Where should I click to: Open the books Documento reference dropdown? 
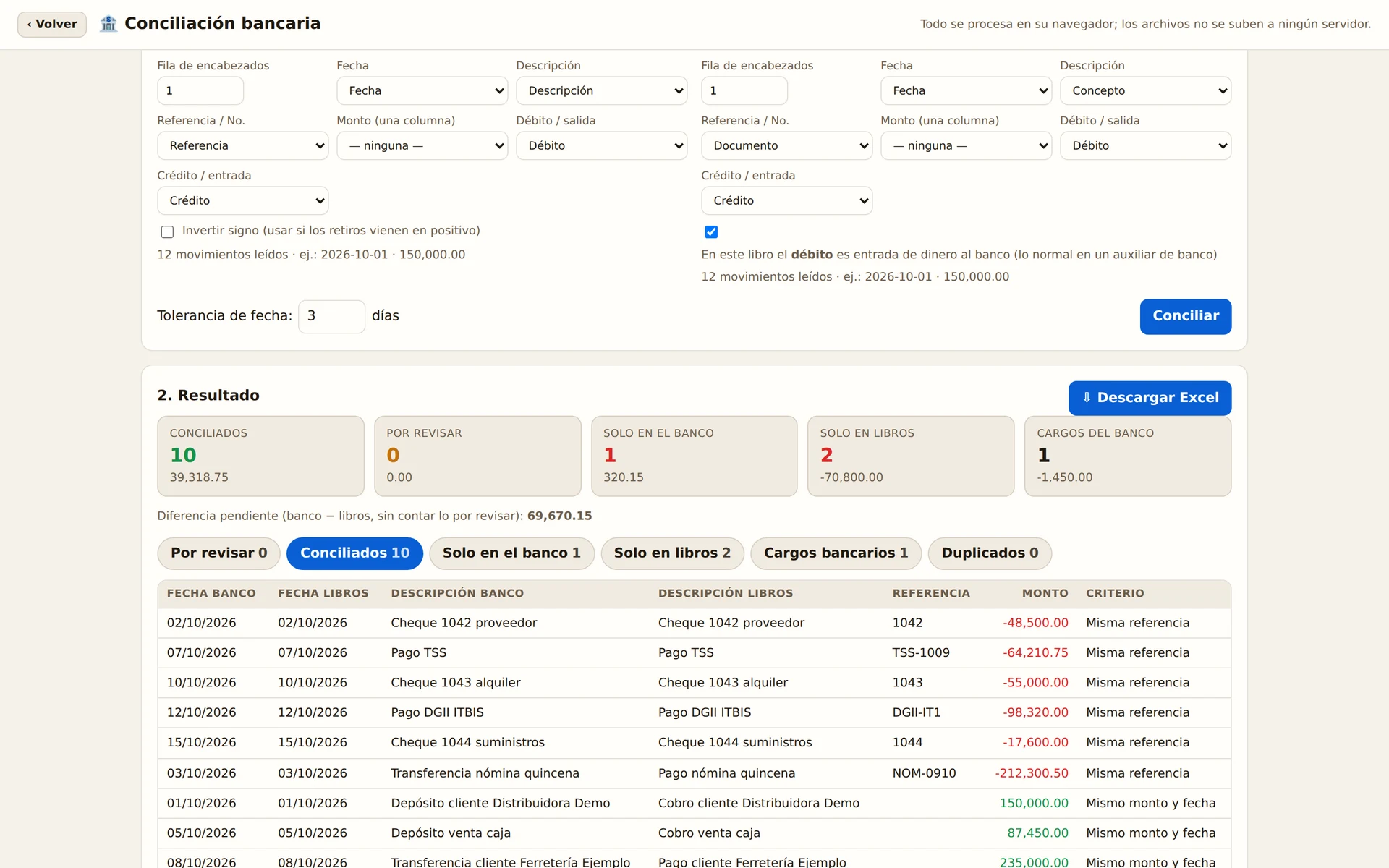point(786,145)
